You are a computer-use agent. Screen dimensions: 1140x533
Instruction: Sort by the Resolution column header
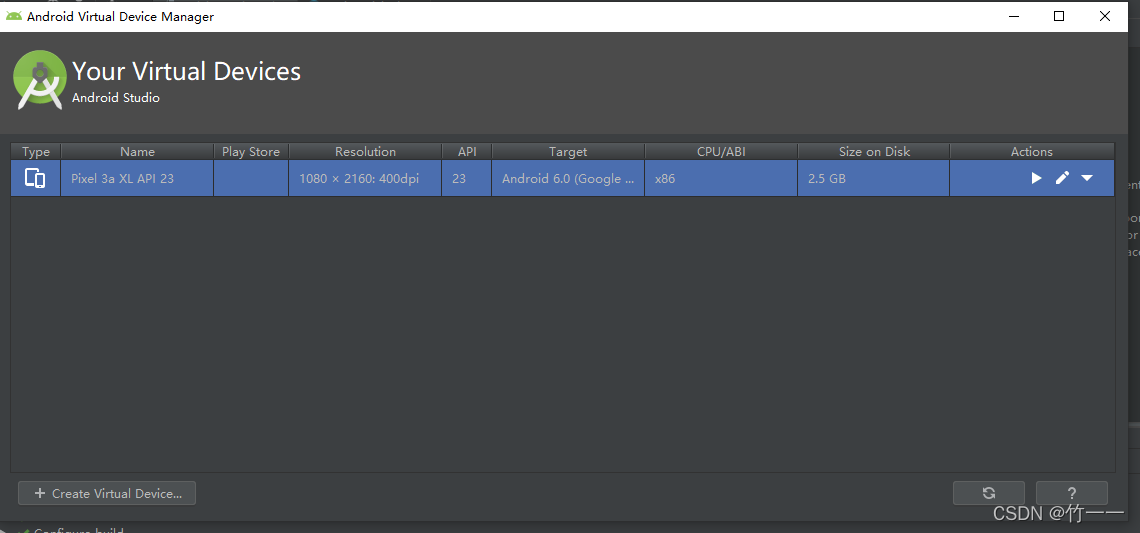pos(365,151)
